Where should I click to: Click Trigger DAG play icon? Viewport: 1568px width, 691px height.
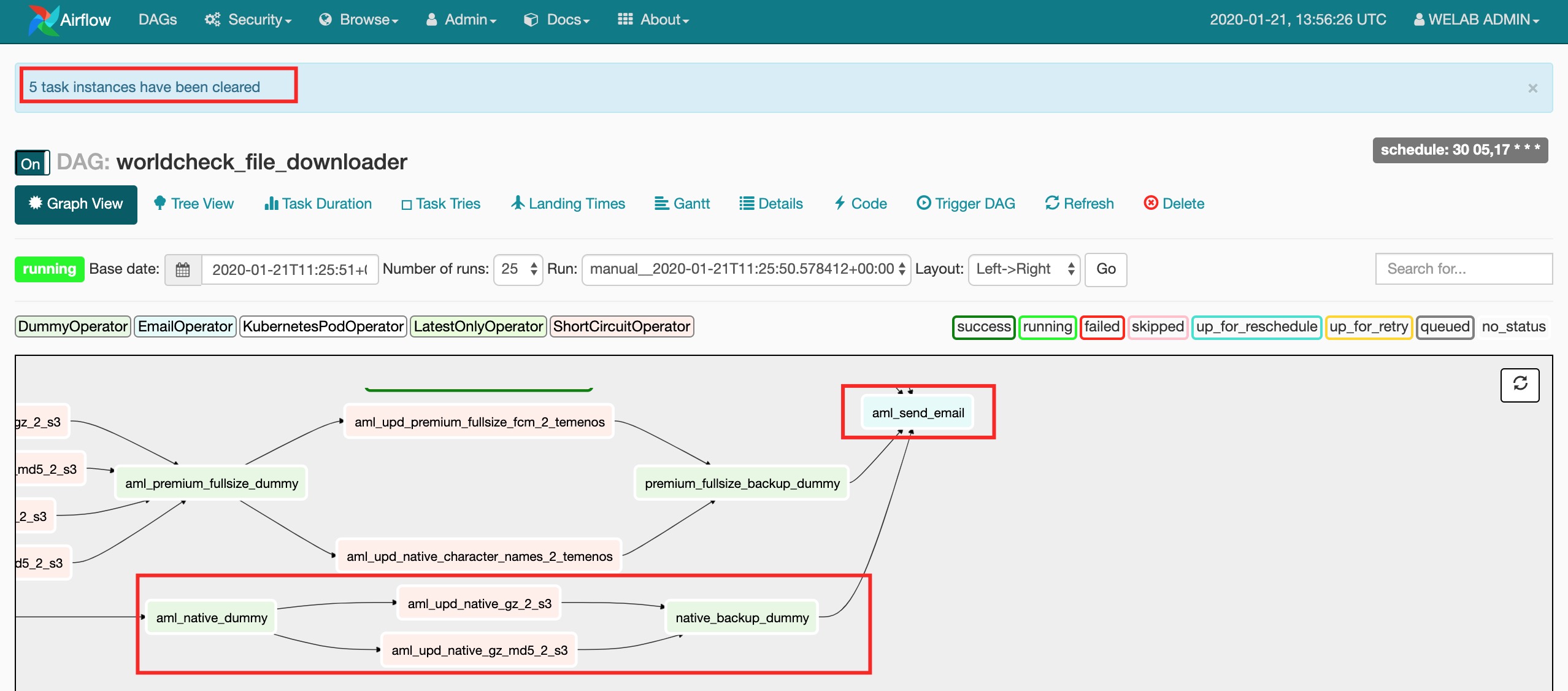point(923,203)
